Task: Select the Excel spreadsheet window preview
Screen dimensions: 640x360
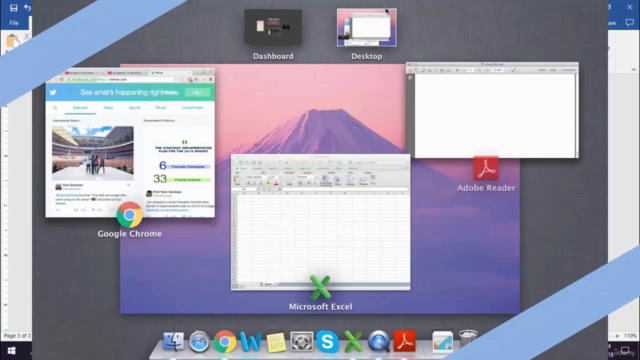Action: 320,222
